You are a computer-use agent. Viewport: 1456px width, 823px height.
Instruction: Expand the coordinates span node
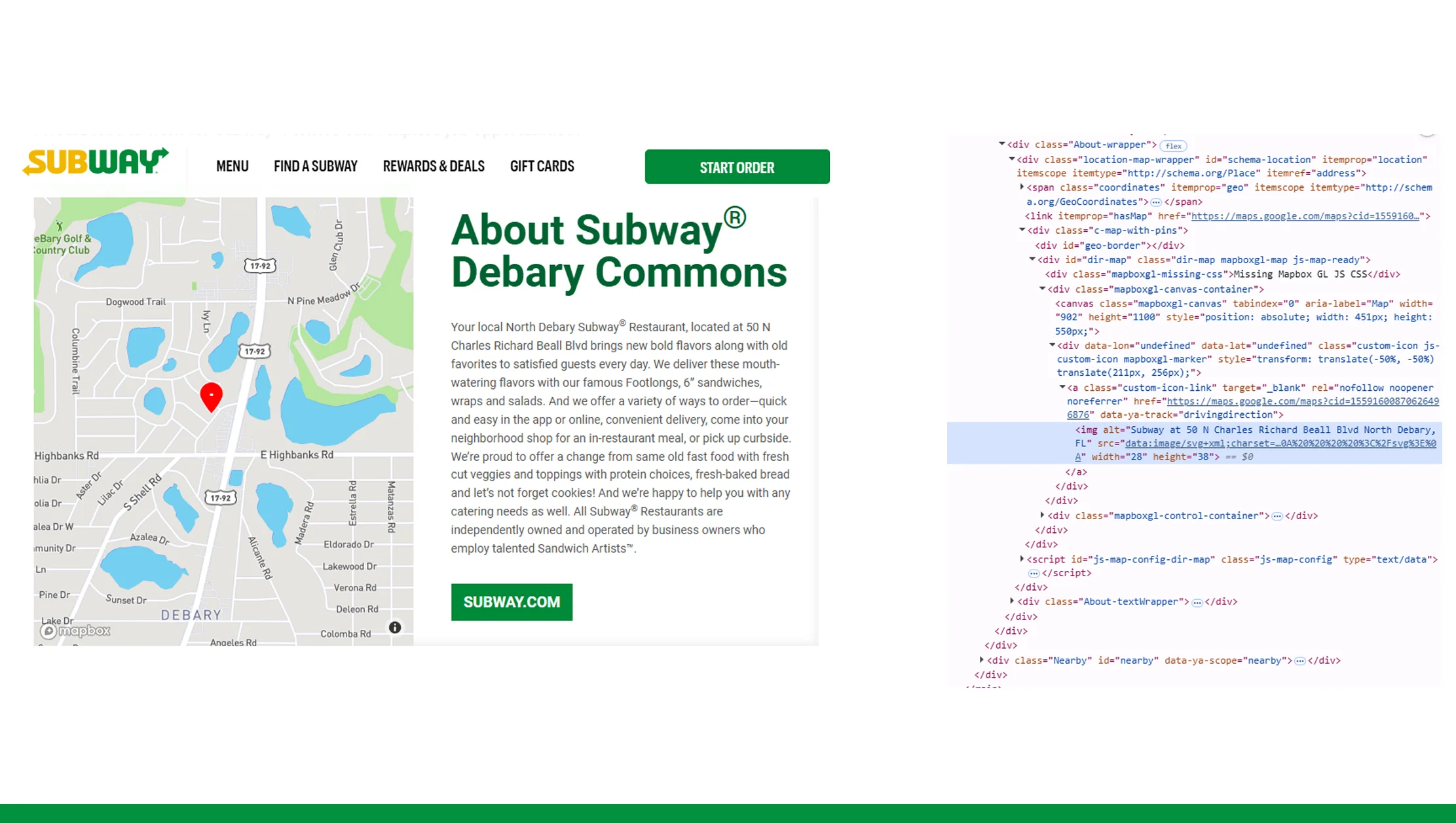pyautogui.click(x=1022, y=187)
